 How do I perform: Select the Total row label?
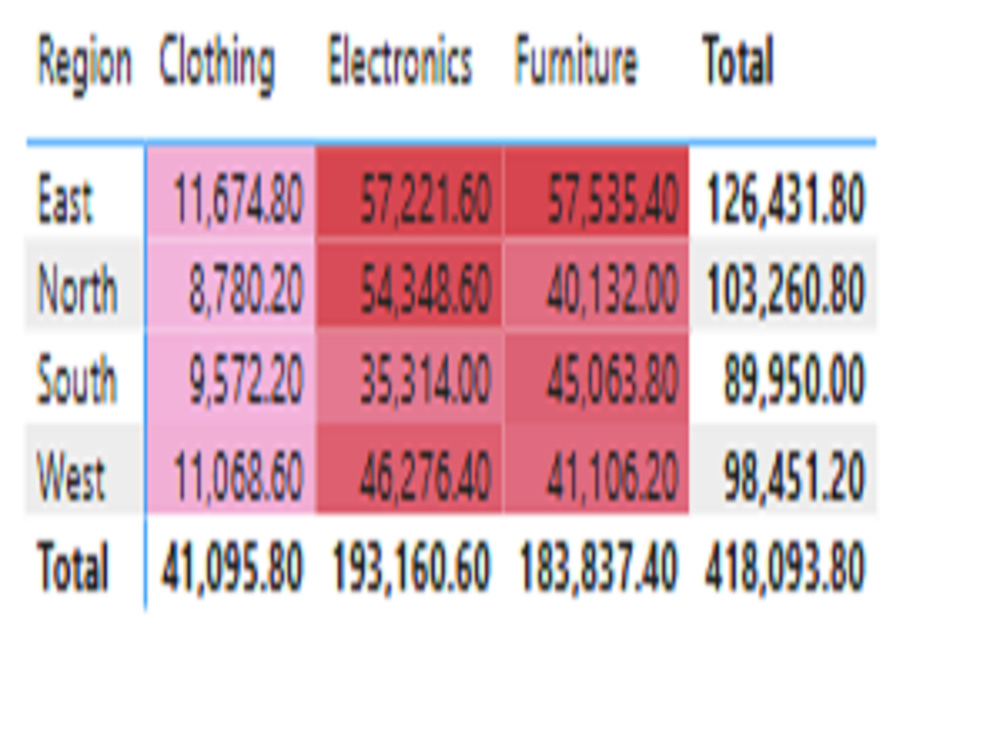(x=73, y=566)
